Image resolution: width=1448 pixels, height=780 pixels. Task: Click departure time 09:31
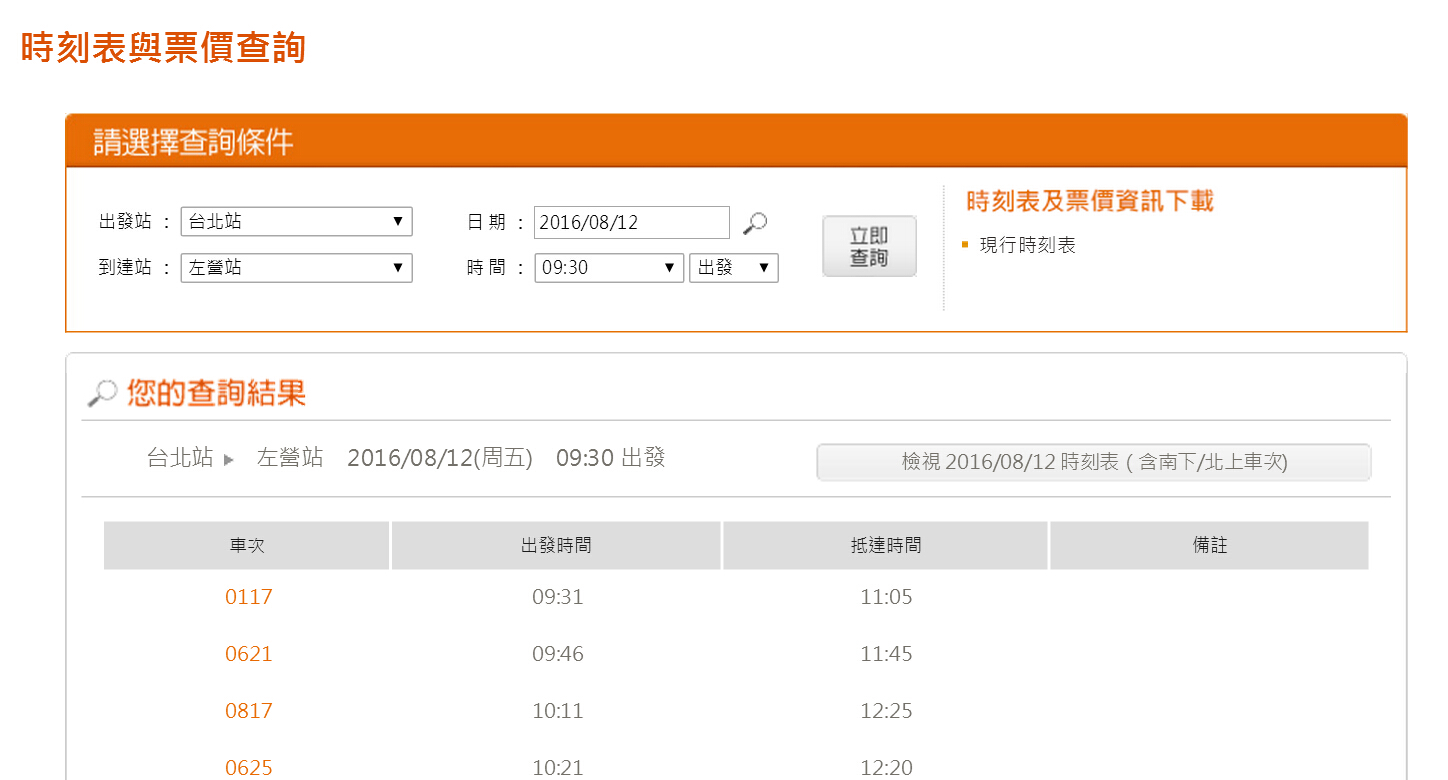click(558, 597)
